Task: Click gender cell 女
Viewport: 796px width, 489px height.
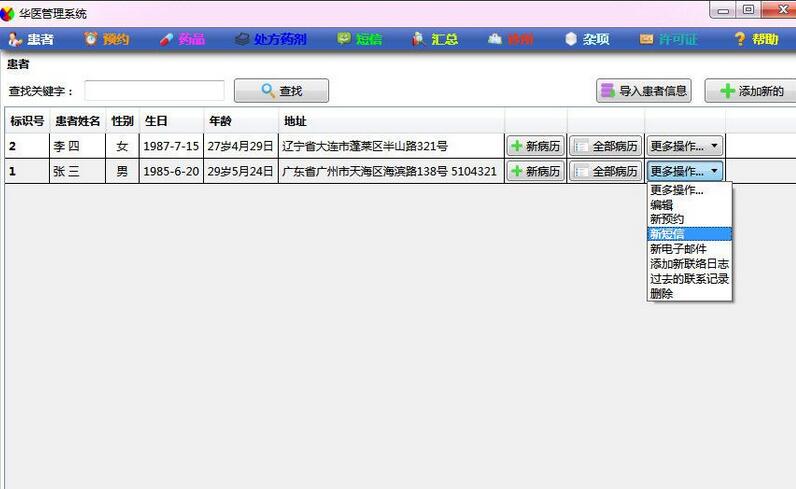Action: [x=122, y=146]
